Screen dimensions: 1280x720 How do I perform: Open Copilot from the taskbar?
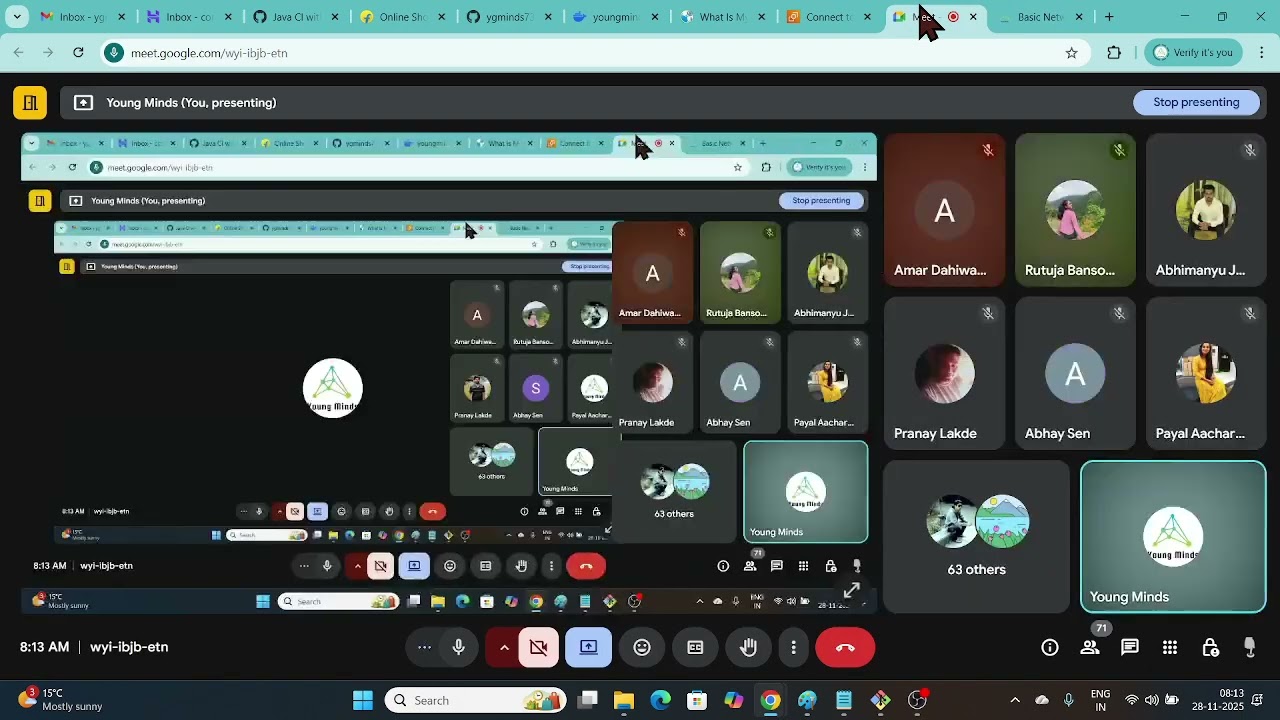(734, 700)
